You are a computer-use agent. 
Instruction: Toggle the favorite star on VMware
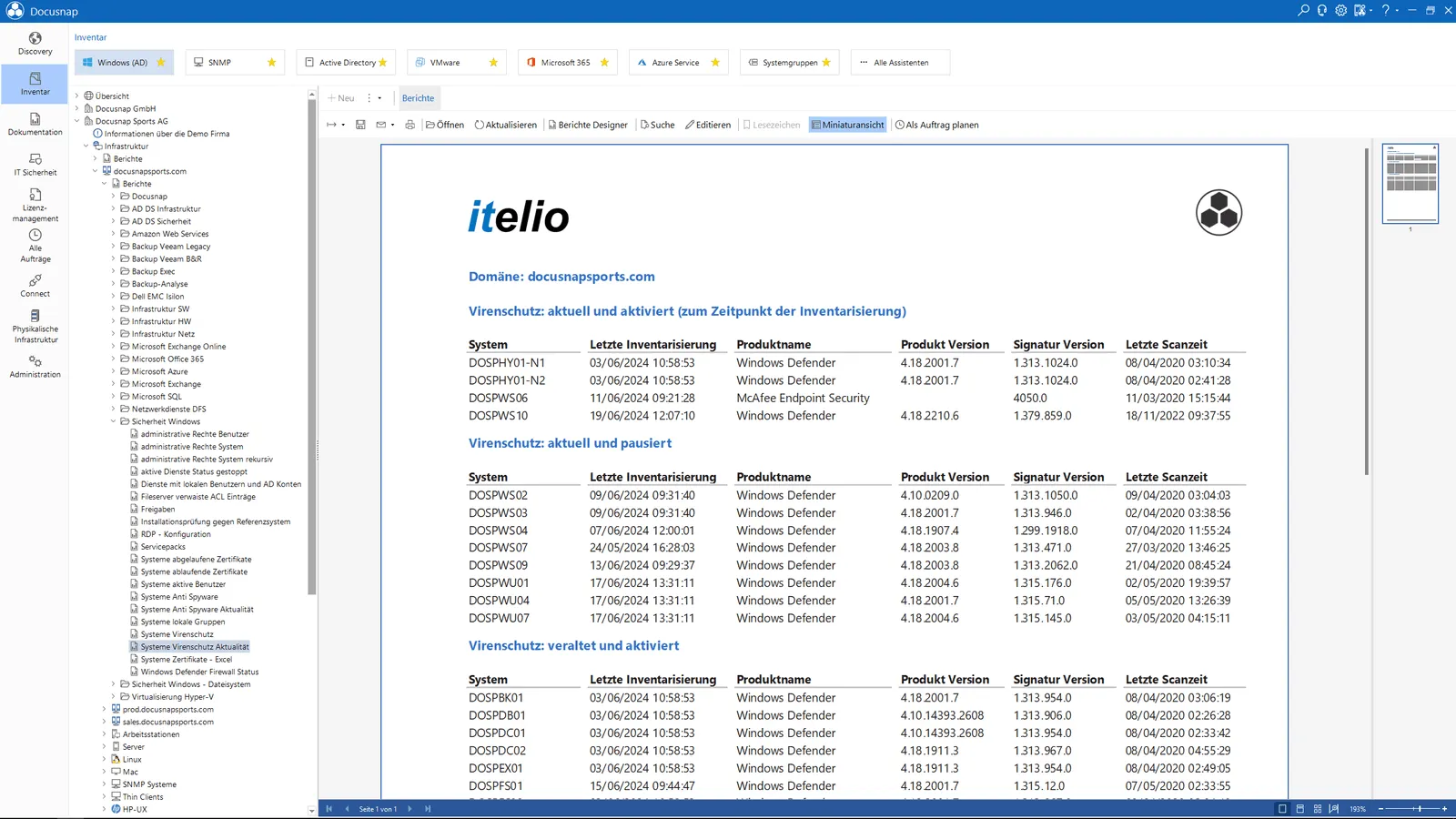[x=493, y=62]
